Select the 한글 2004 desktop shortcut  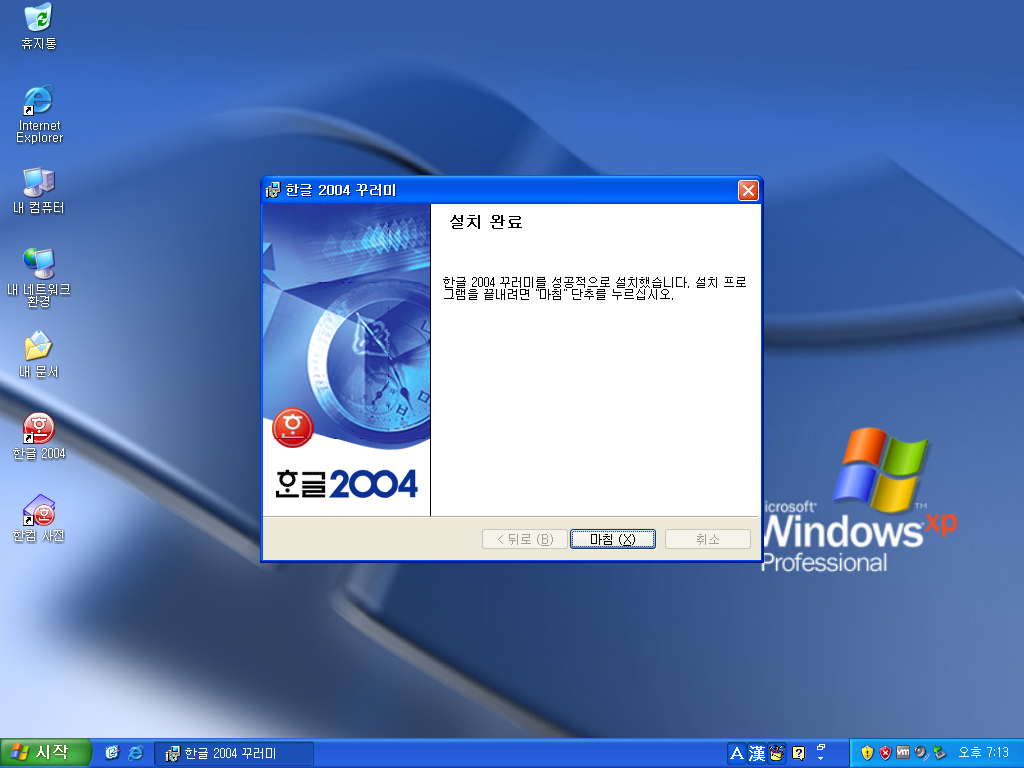pyautogui.click(x=39, y=436)
